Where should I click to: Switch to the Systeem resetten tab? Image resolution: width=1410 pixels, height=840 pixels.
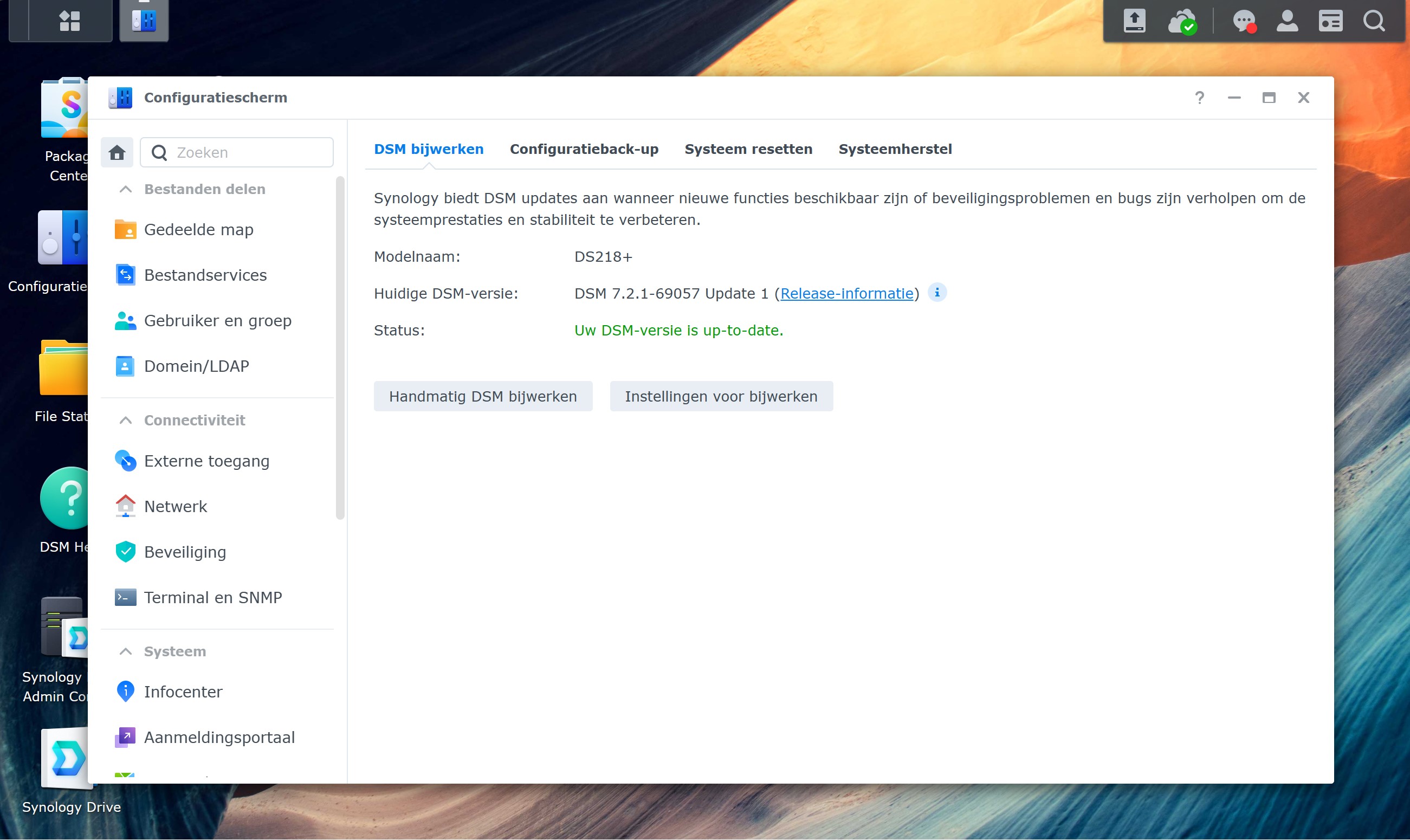(x=748, y=149)
